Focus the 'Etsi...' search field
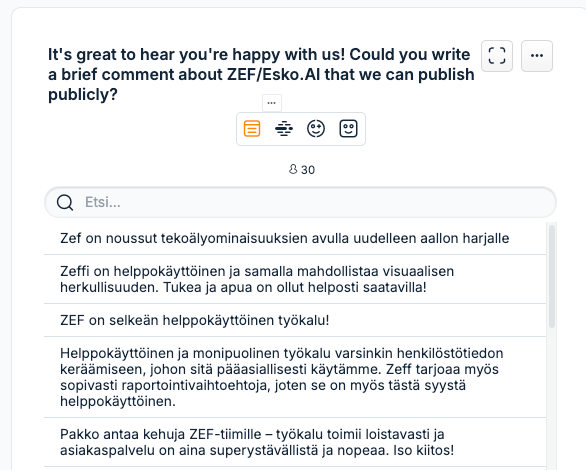586x470 pixels. pos(300,202)
